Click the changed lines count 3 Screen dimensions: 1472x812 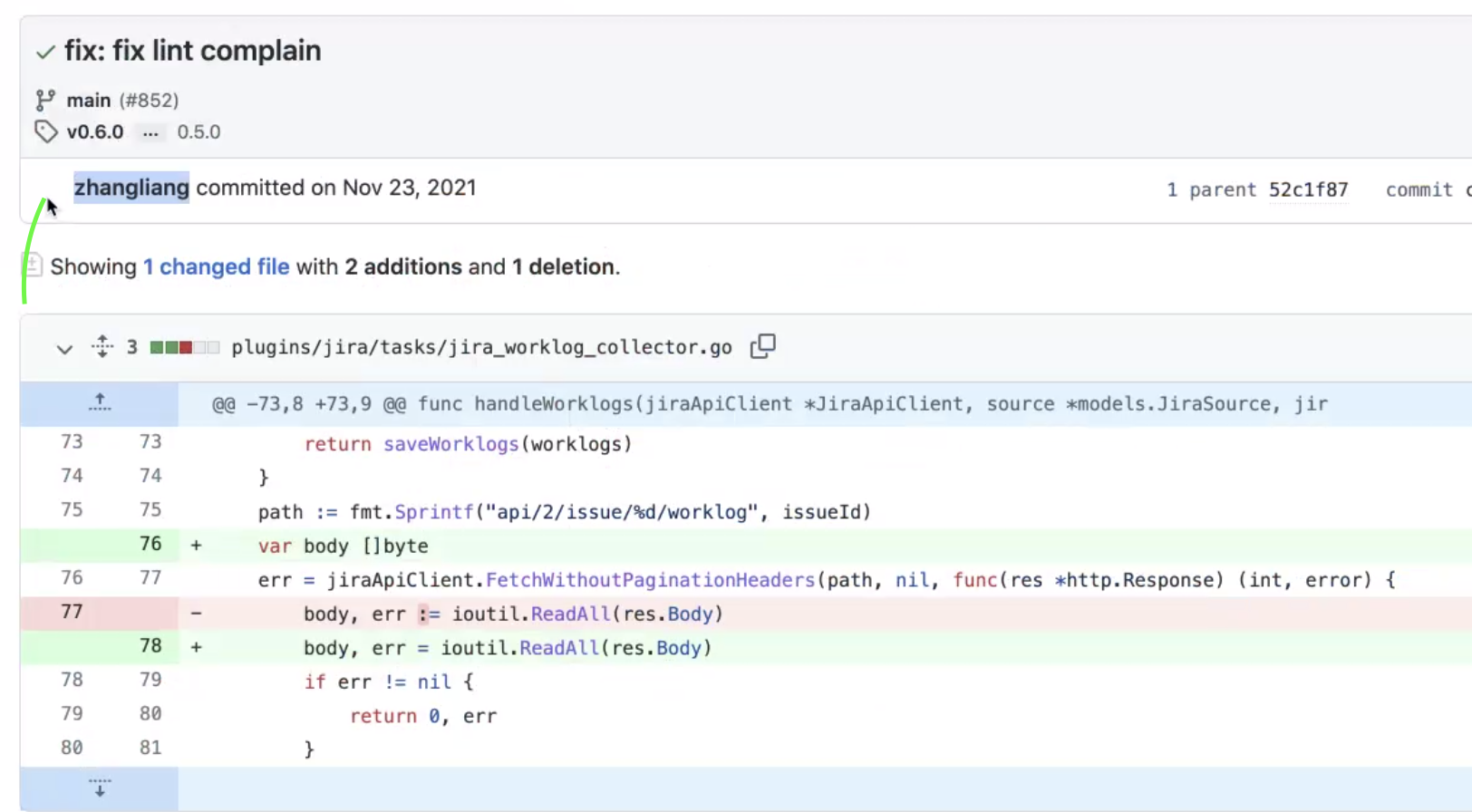tap(132, 347)
